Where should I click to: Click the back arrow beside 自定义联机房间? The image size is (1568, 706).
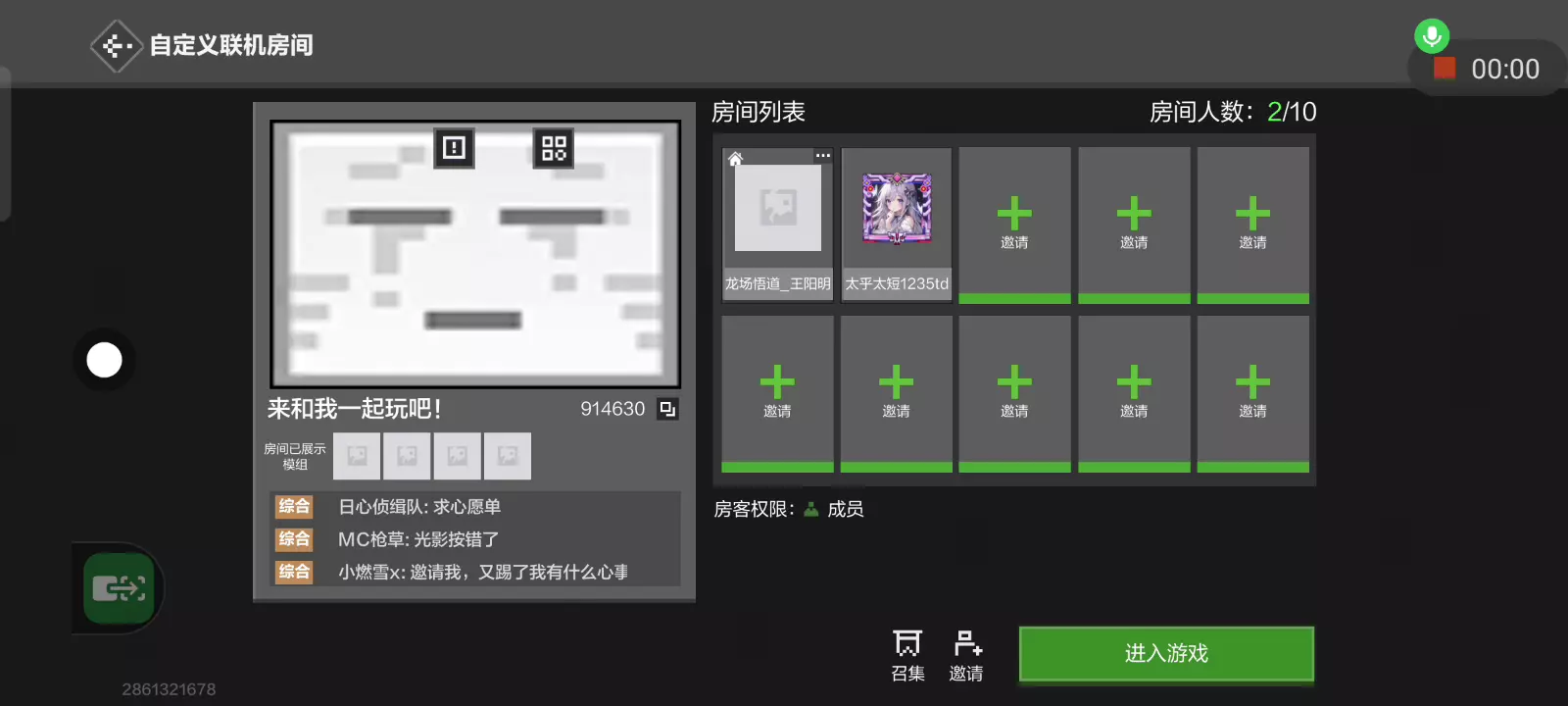click(x=117, y=46)
